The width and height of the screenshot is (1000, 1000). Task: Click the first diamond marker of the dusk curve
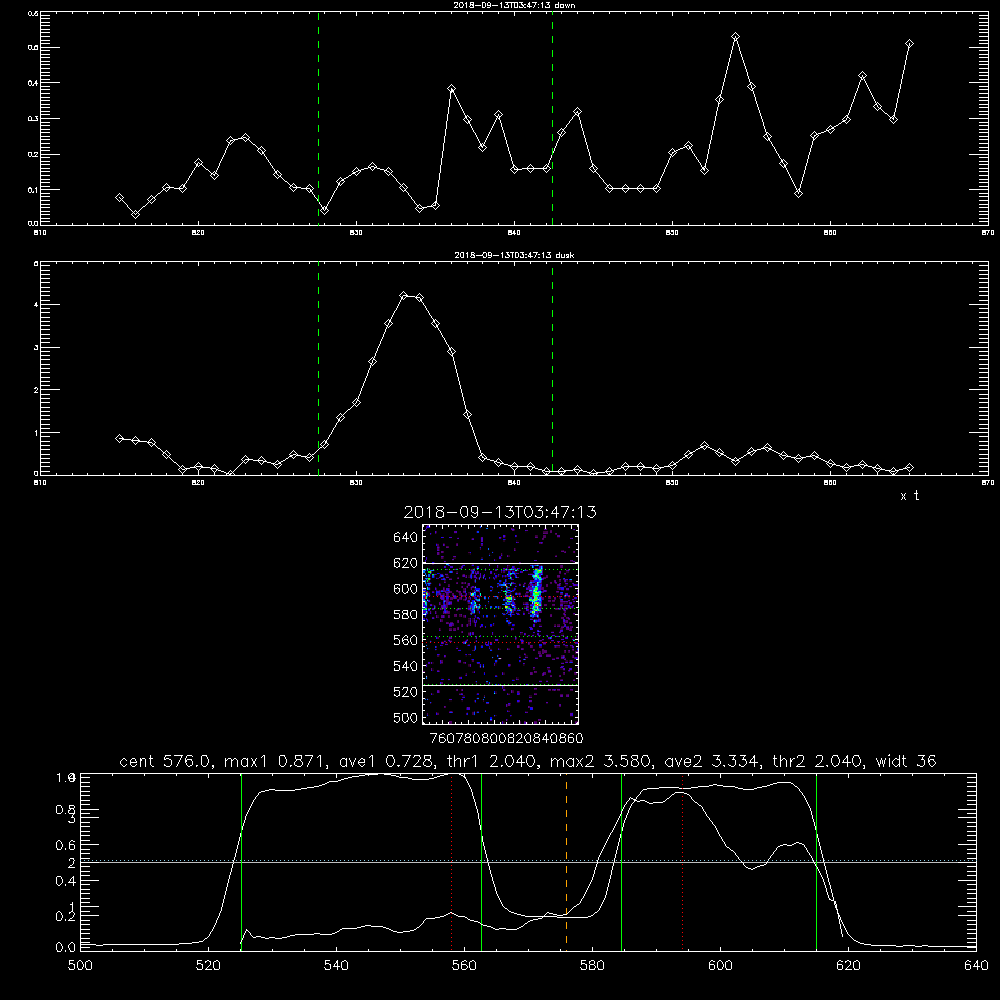point(119,438)
